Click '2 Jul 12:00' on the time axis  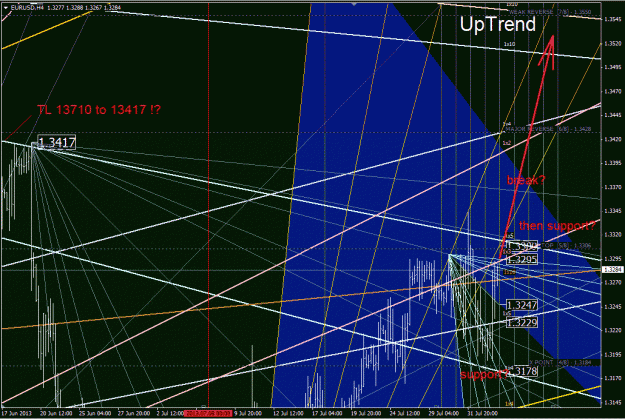(x=170, y=413)
